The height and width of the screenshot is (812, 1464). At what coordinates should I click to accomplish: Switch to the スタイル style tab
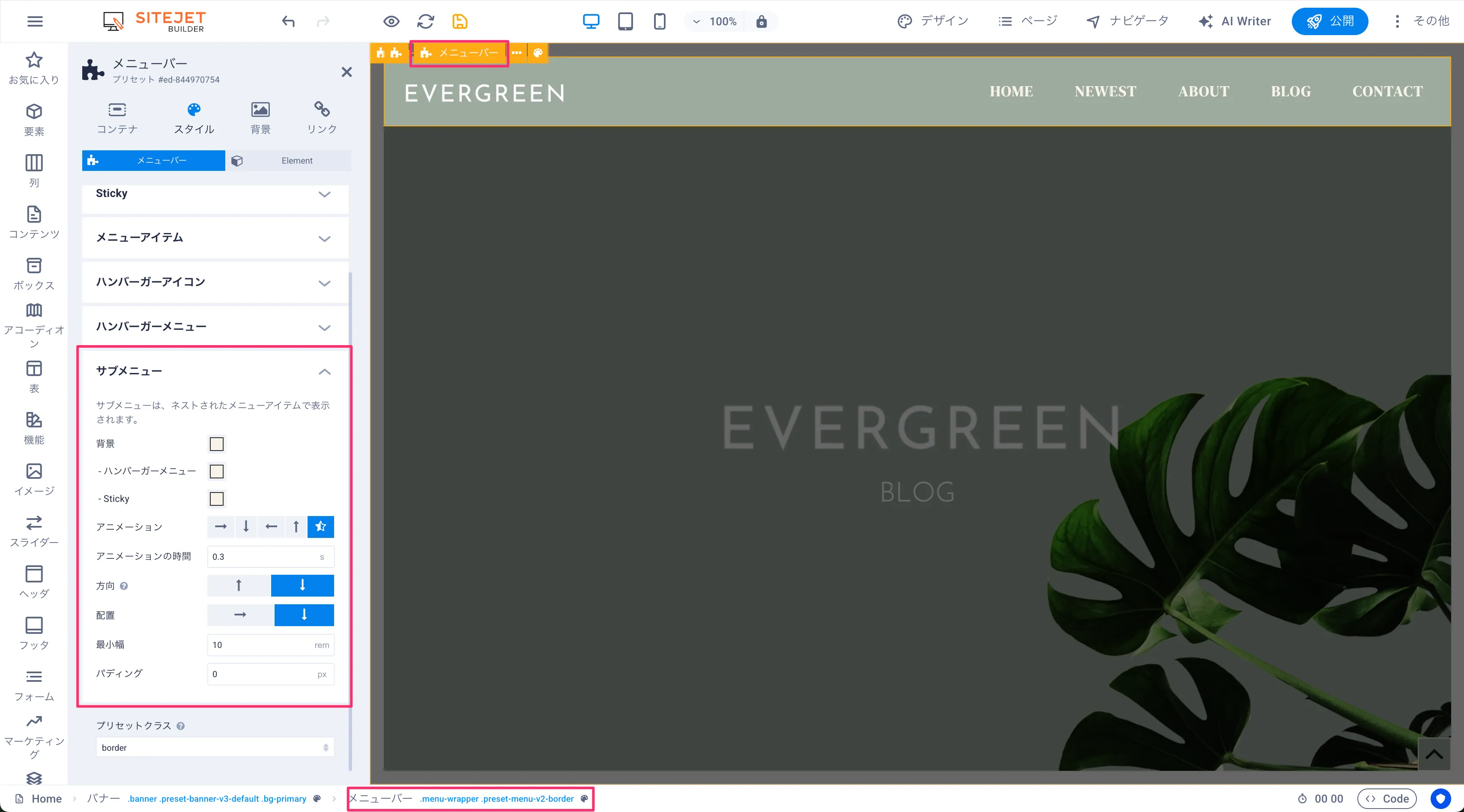point(194,118)
